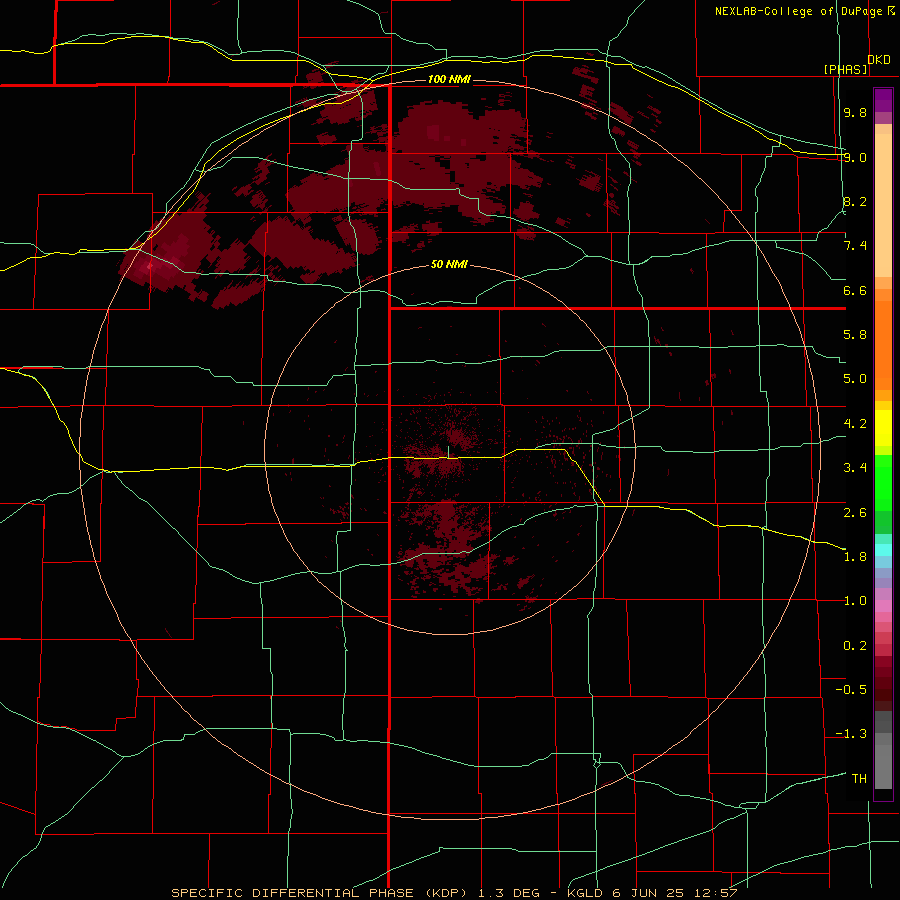Click the 100 NMI range ring label
The image size is (900, 900).
click(x=449, y=79)
